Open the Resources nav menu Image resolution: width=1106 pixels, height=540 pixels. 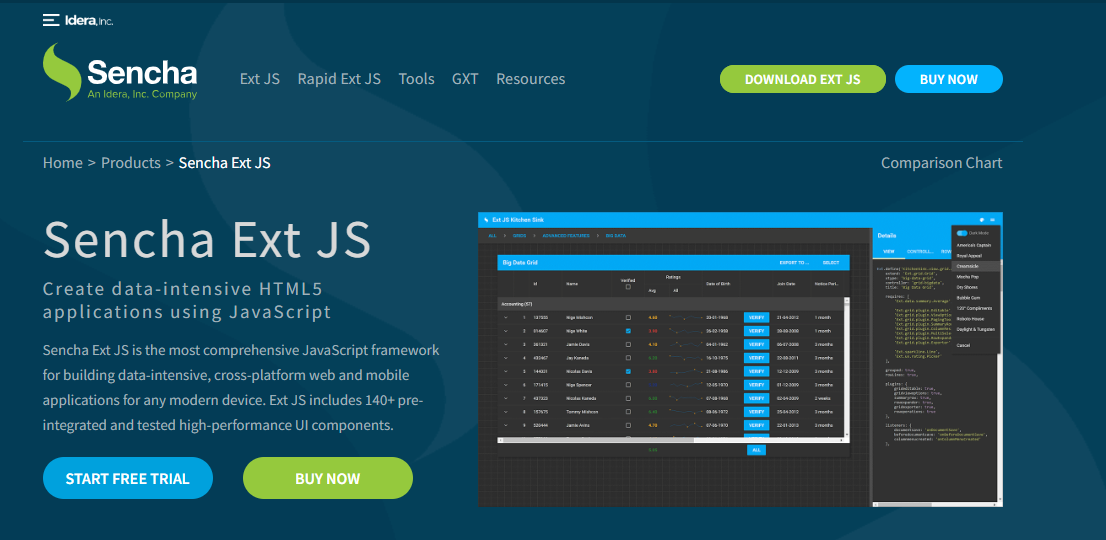click(530, 79)
